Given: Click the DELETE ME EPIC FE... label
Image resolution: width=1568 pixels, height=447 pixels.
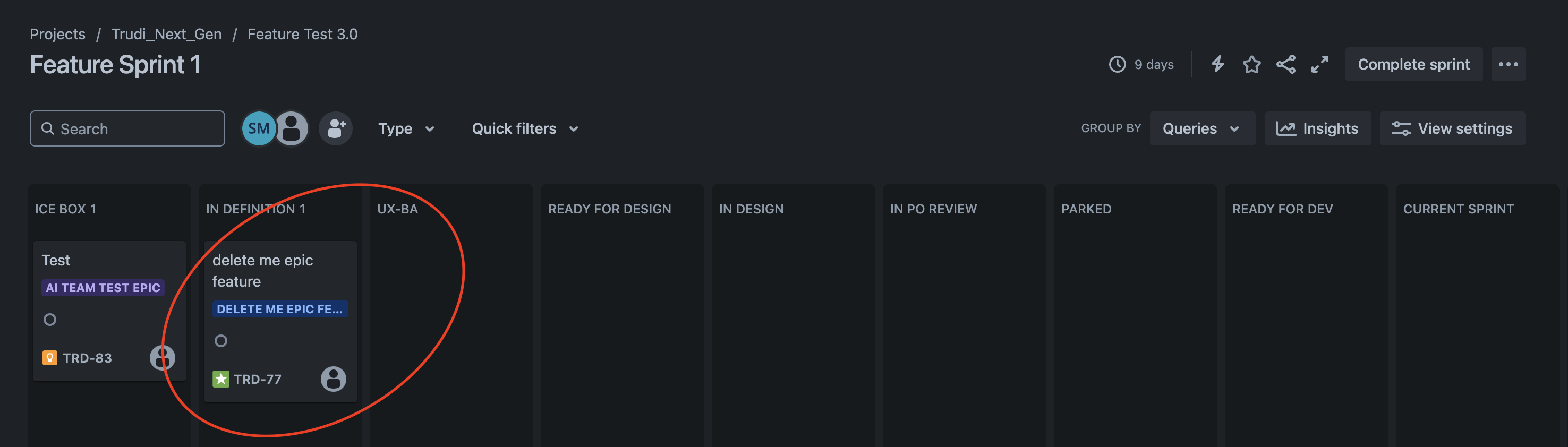Looking at the screenshot, I should point(280,309).
